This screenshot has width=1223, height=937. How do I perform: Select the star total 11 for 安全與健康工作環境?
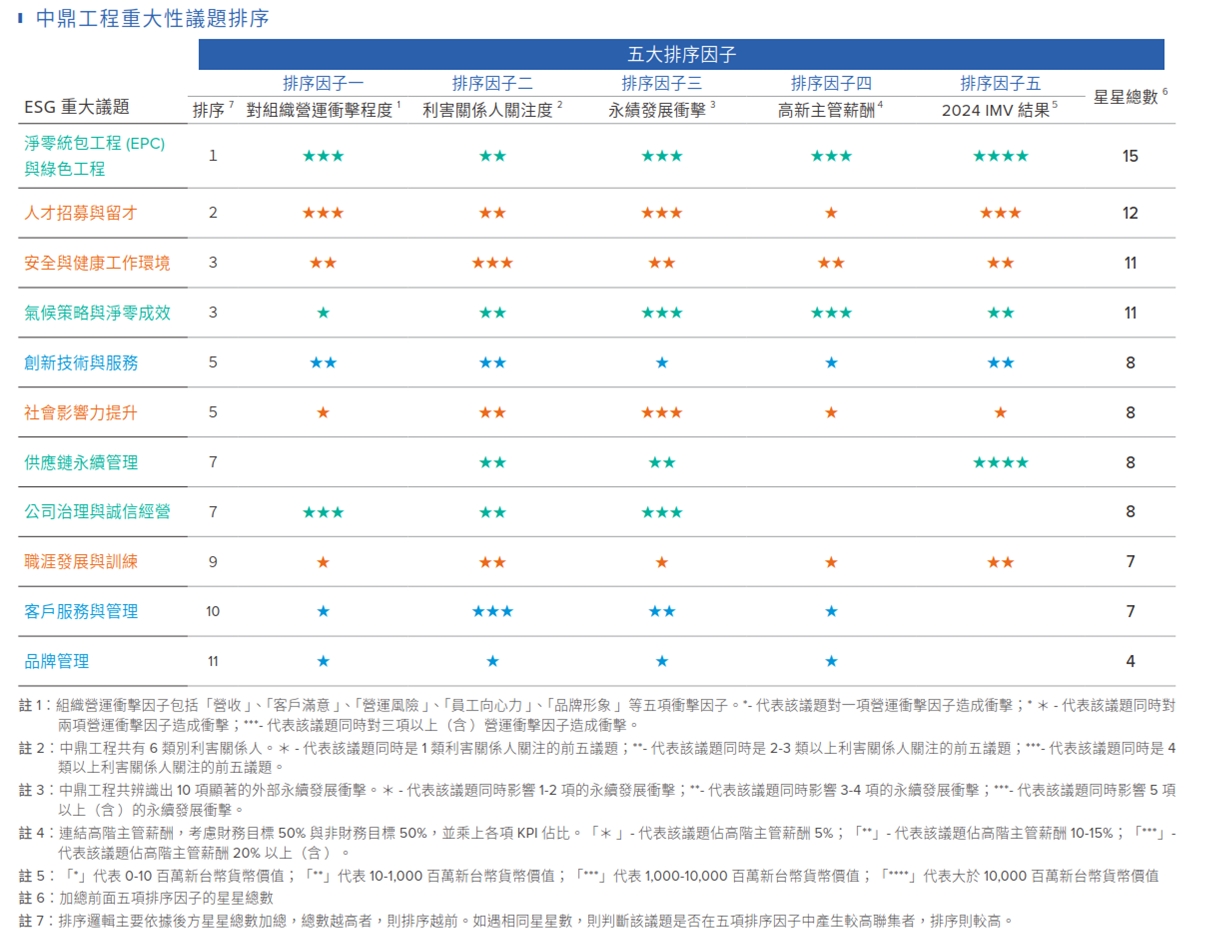point(1130,263)
